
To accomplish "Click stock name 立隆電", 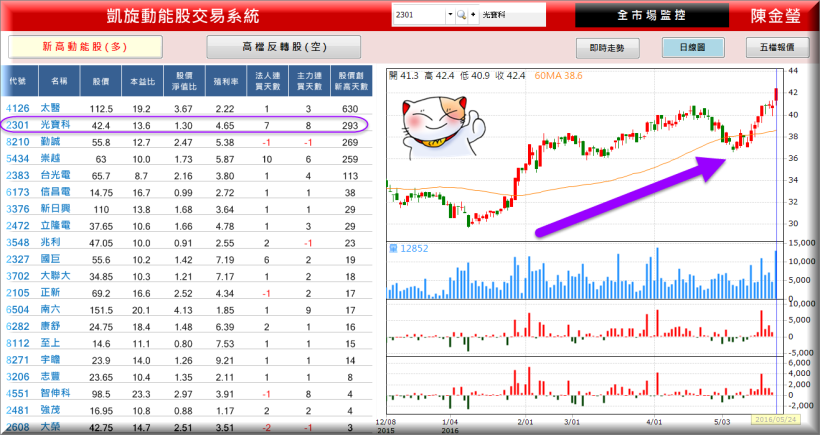I will [55, 225].
